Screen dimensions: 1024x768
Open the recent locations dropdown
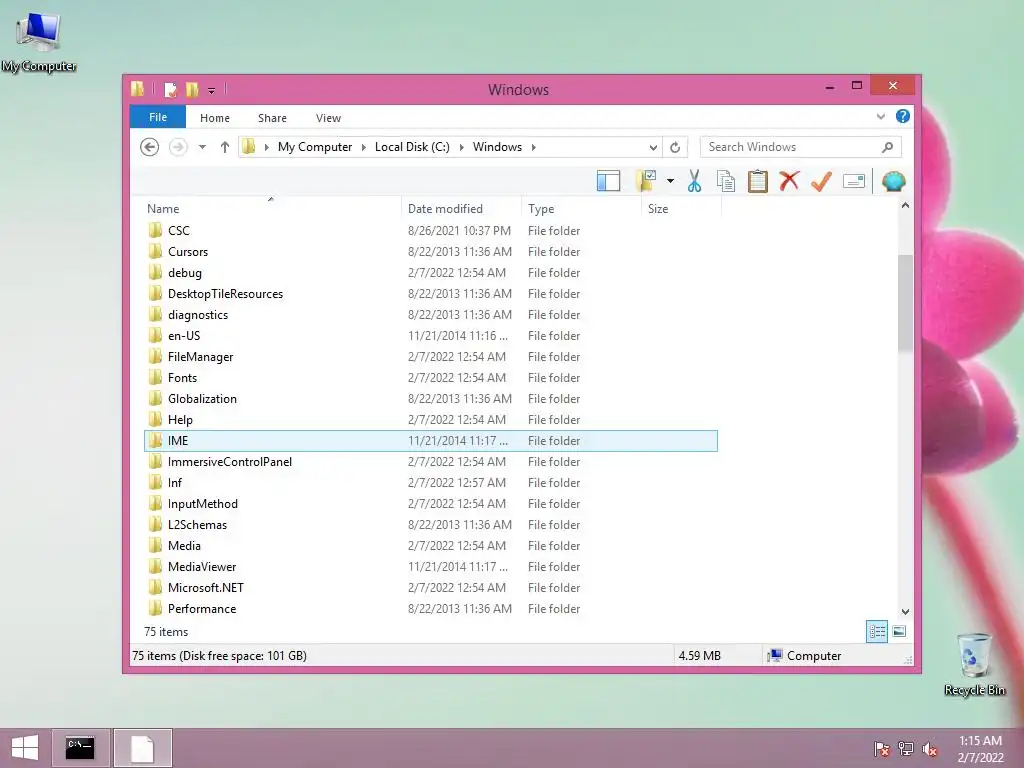point(202,147)
